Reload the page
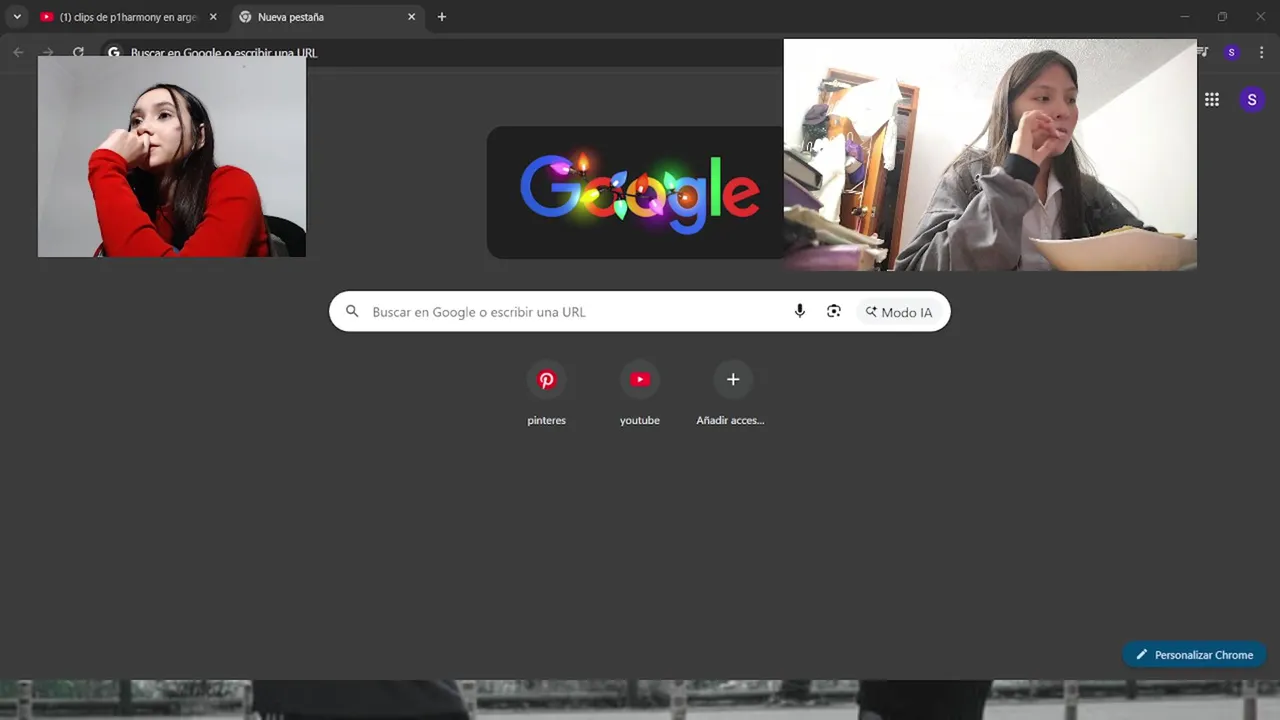This screenshot has width=1280, height=720. coord(78,52)
